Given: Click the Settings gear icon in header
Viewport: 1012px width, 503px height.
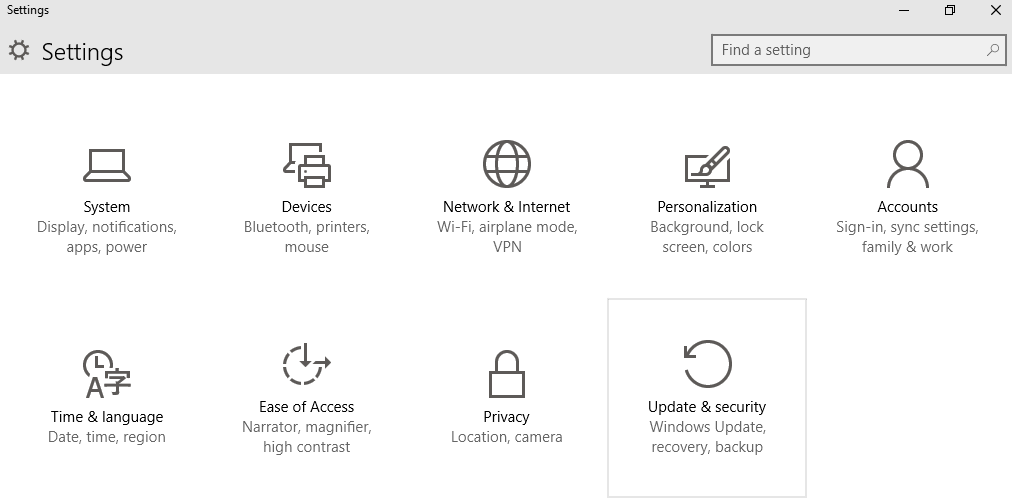Looking at the screenshot, I should [x=19, y=50].
